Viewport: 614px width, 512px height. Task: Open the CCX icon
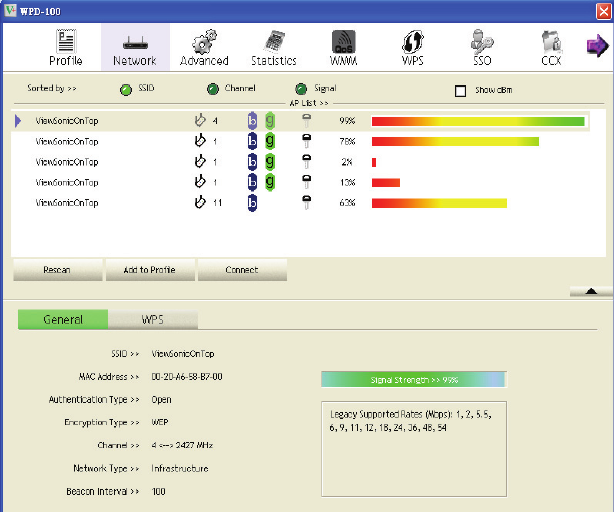[x=551, y=42]
